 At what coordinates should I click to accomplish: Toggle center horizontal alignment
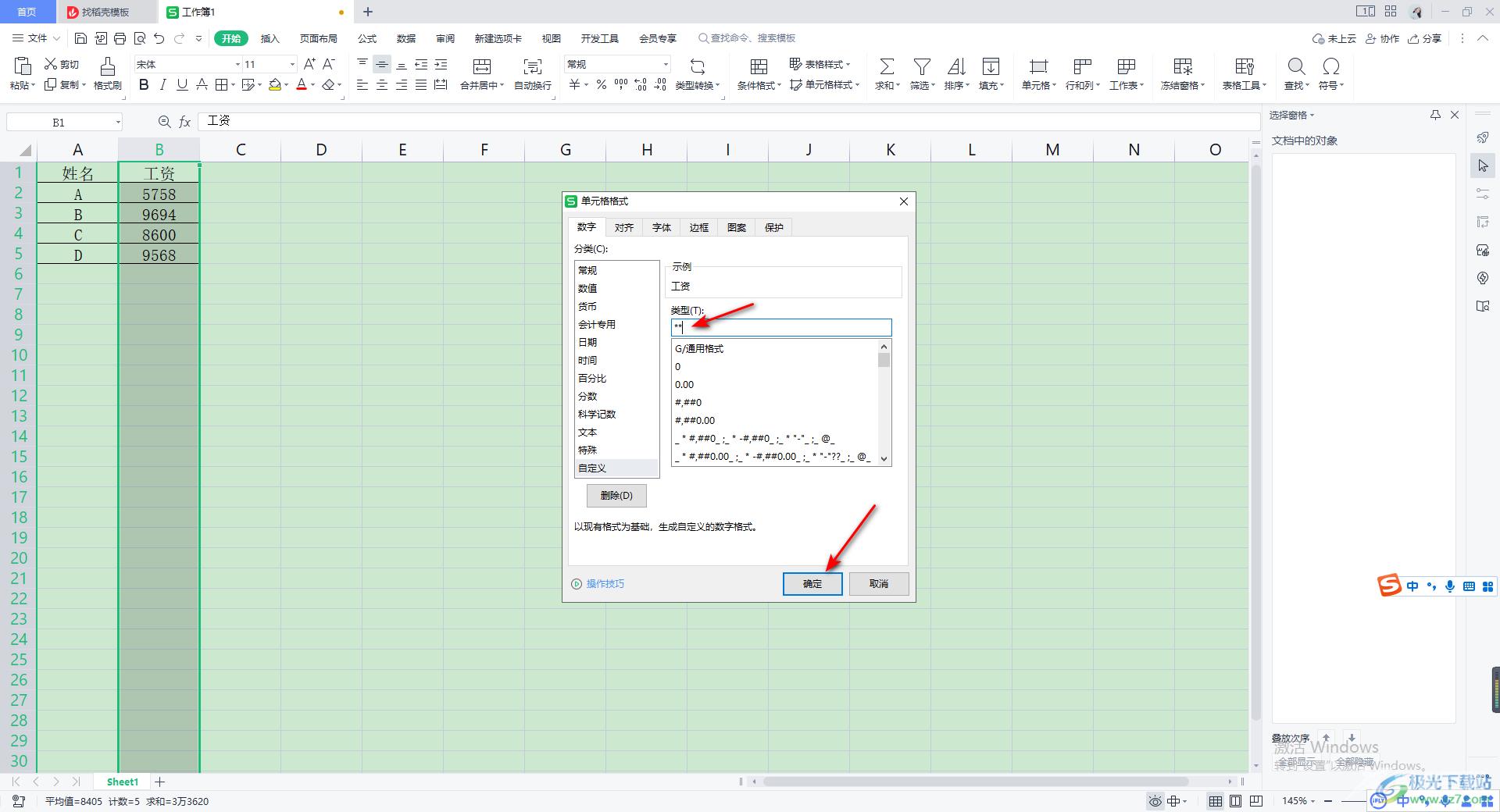click(382, 85)
